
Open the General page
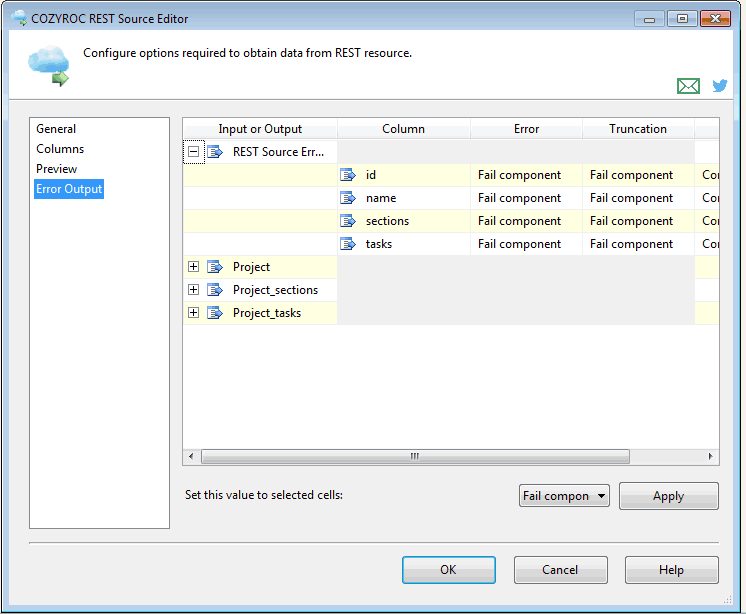point(56,129)
